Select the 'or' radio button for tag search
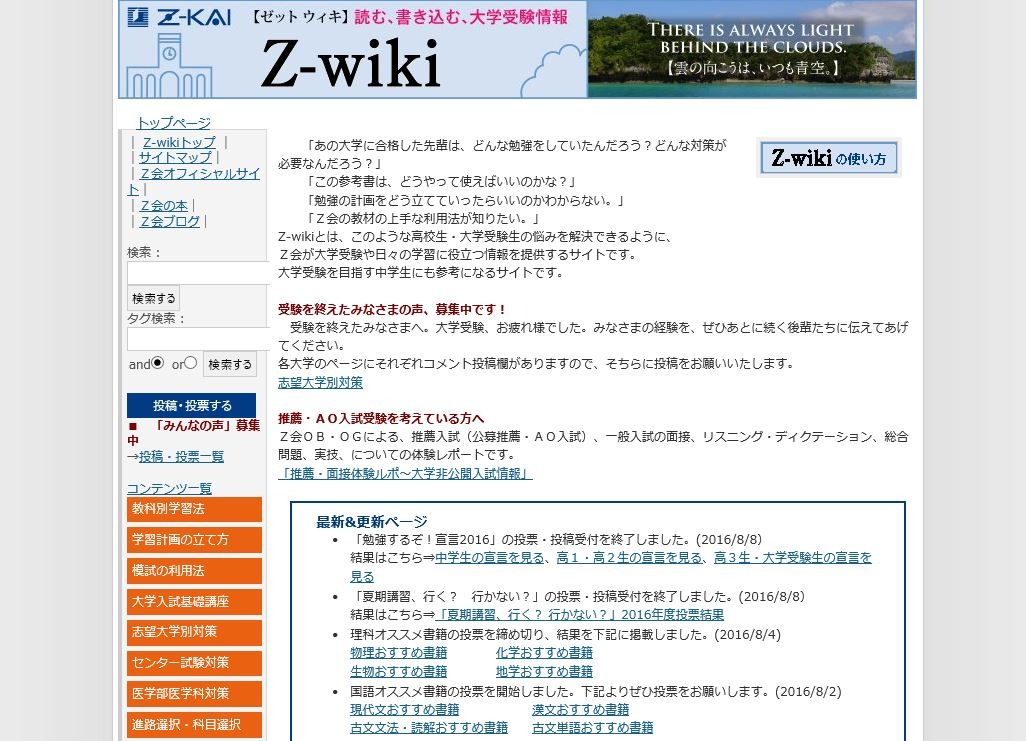 pyautogui.click(x=190, y=362)
